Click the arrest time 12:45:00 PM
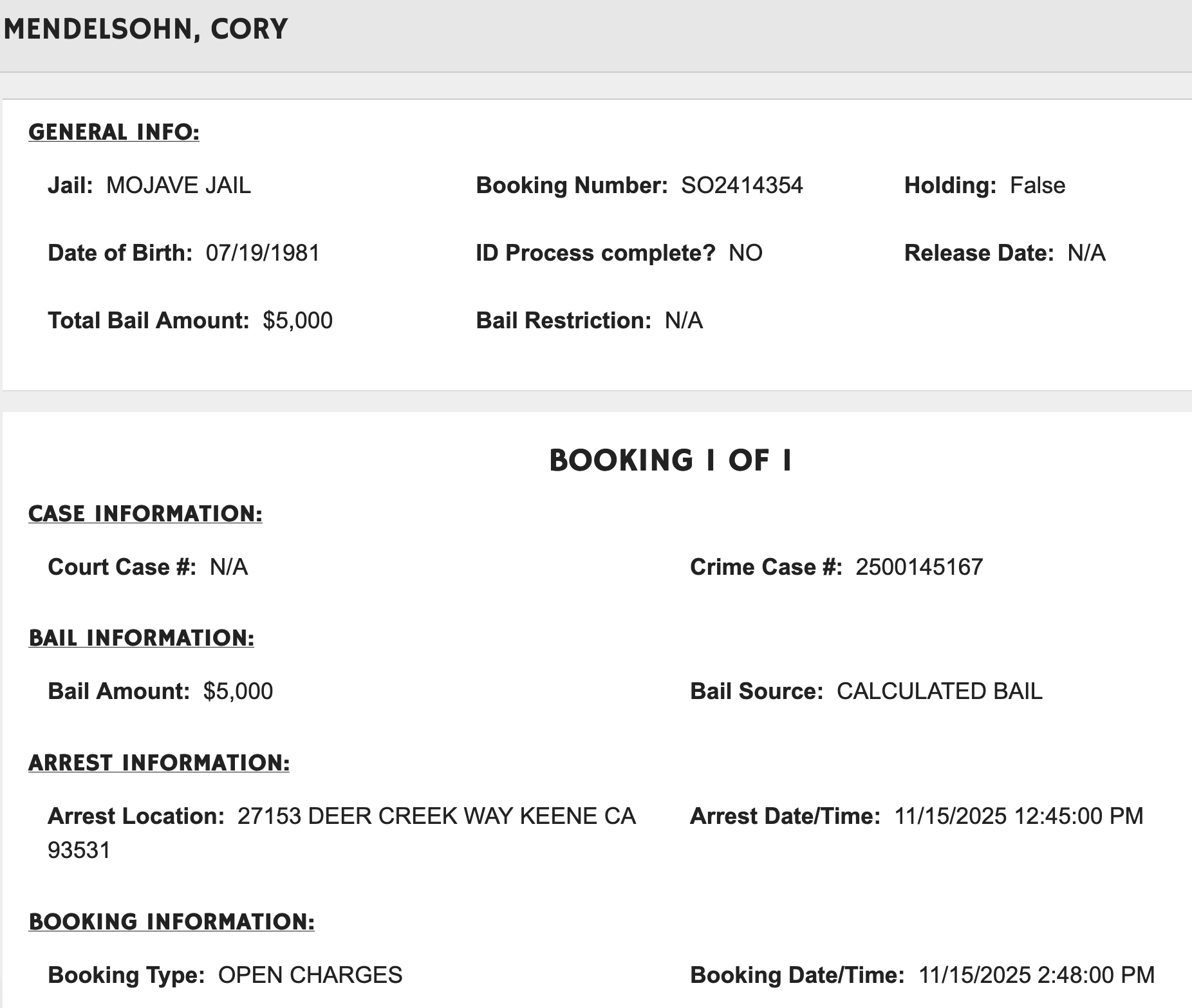Image resolution: width=1192 pixels, height=1008 pixels. pyautogui.click(x=1078, y=816)
